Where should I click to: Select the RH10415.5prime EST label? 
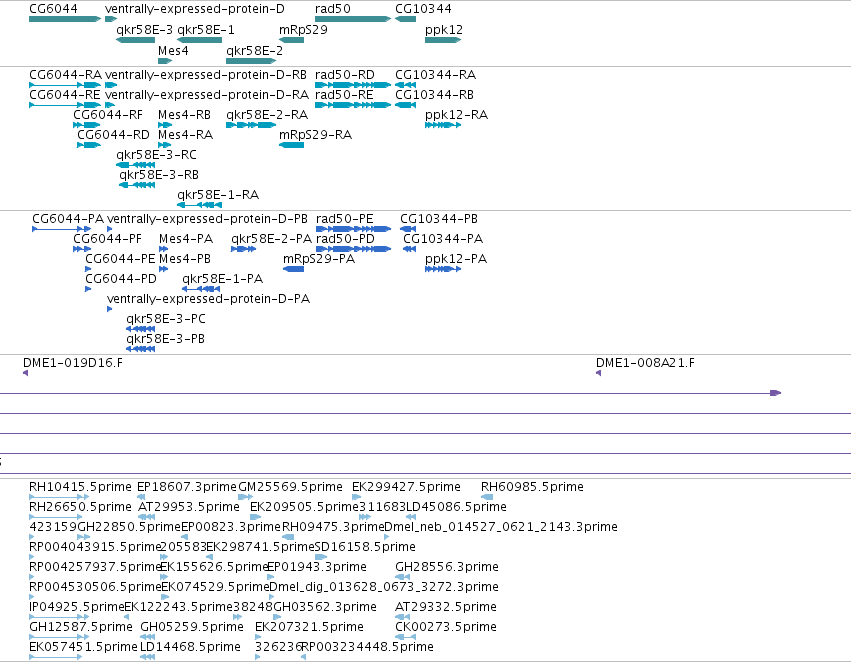pyautogui.click(x=80, y=487)
